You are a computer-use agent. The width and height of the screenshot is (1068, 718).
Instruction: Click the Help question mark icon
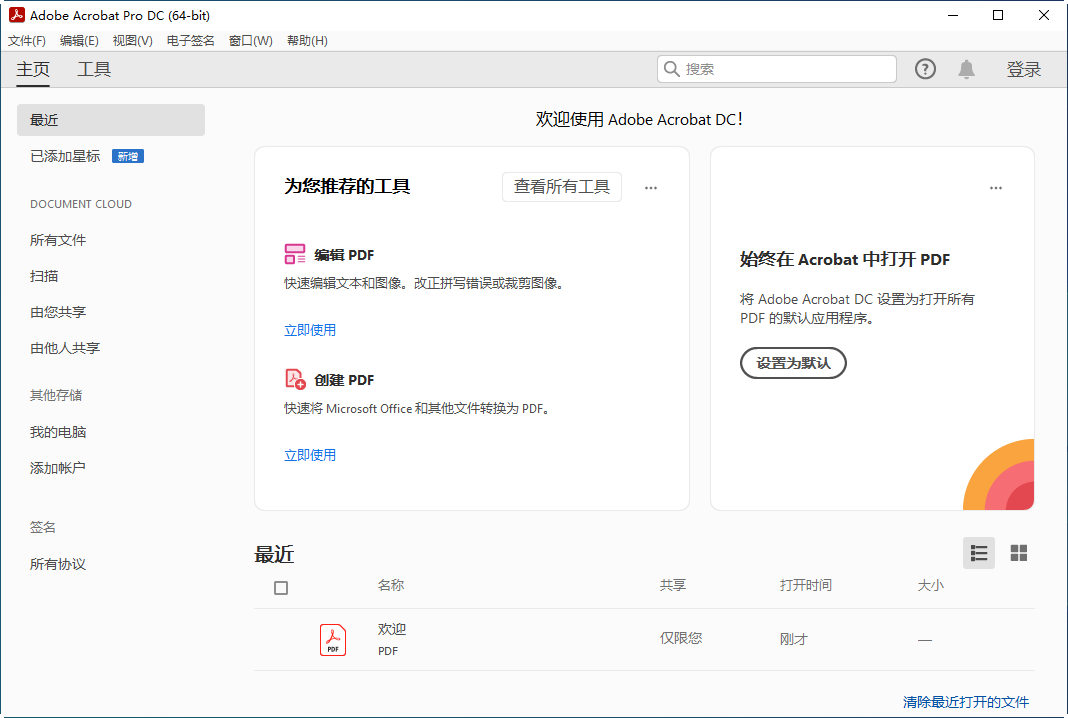click(x=924, y=68)
